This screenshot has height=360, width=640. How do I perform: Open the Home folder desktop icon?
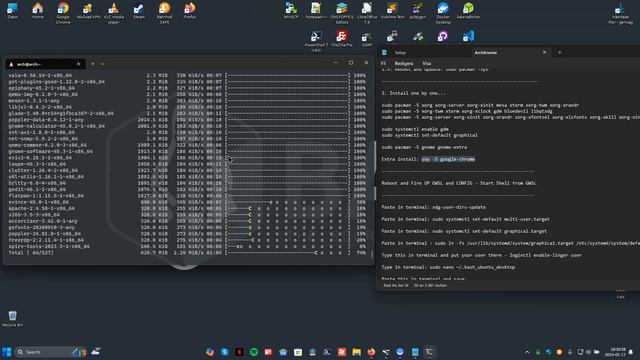point(38,11)
